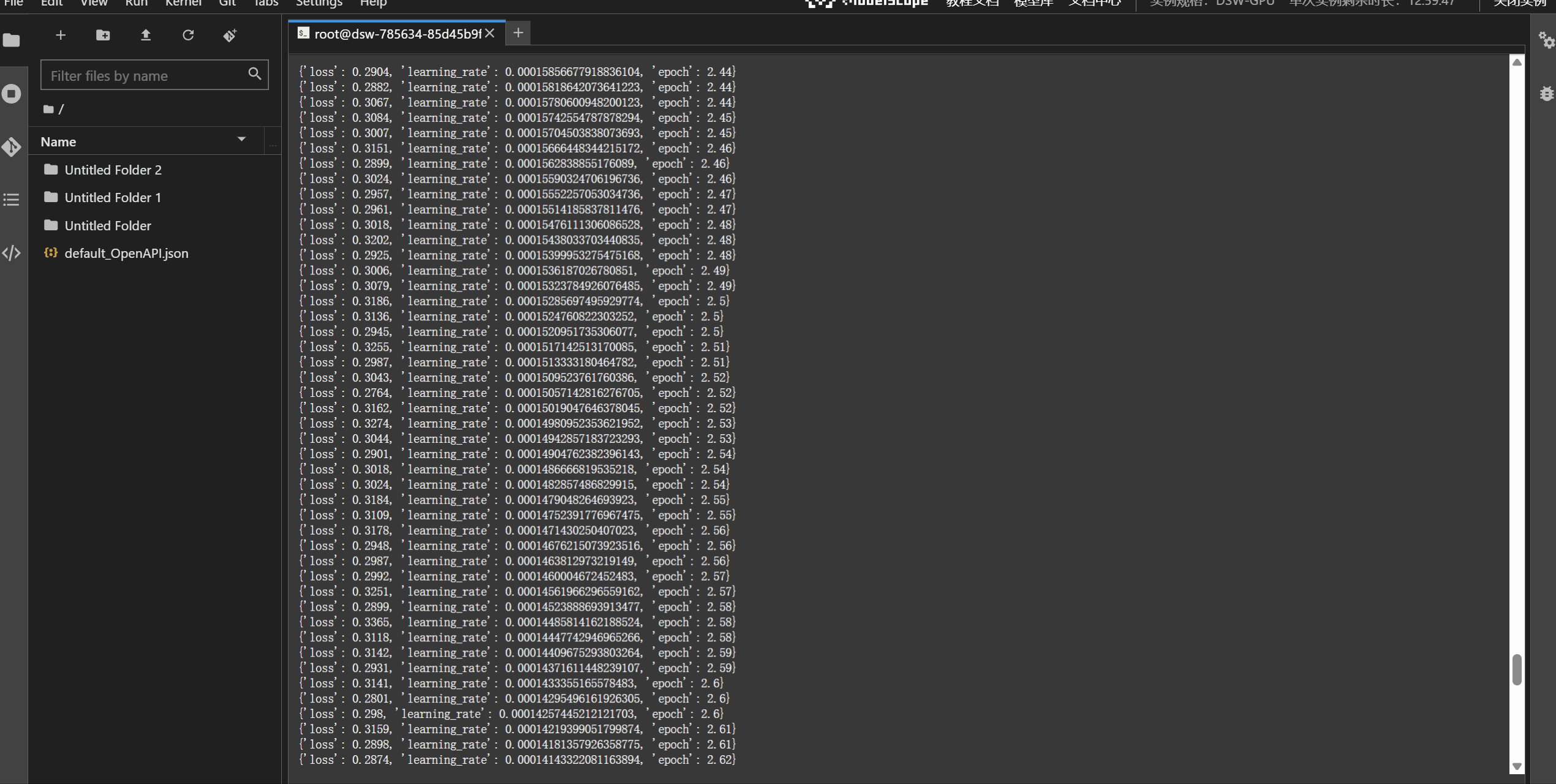Open the code snippets sidebar icon
This screenshot has height=784, width=1556.
12,253
